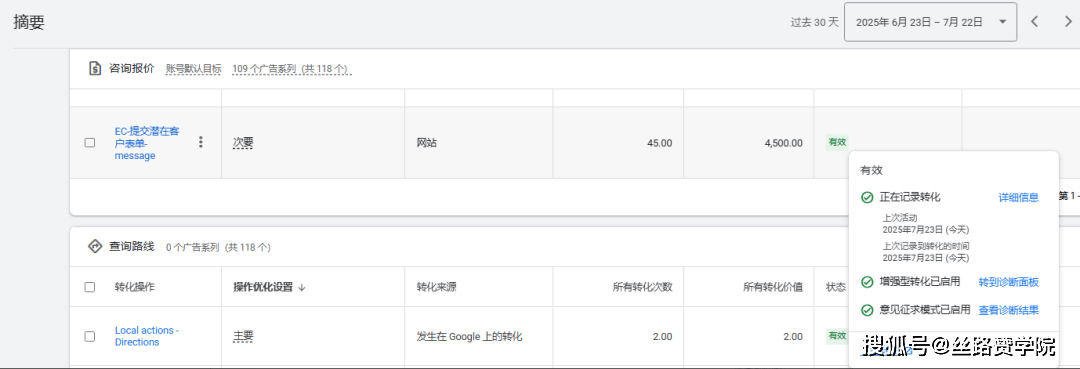The width and height of the screenshot is (1080, 369).
Task: Click sort arrow beside 操作优化设置
Action: tap(302, 287)
